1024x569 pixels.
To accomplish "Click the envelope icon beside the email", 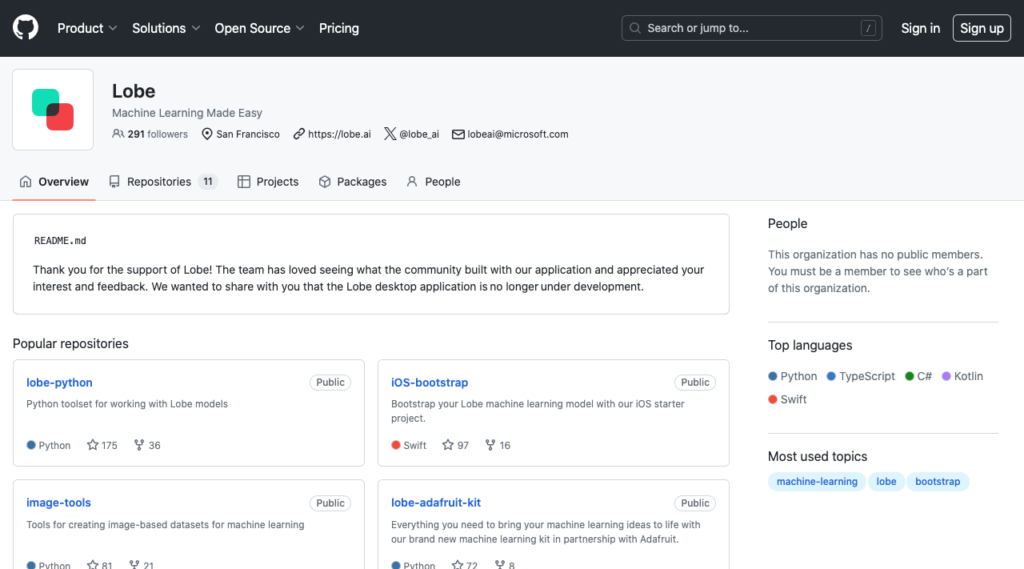I will (x=458, y=134).
